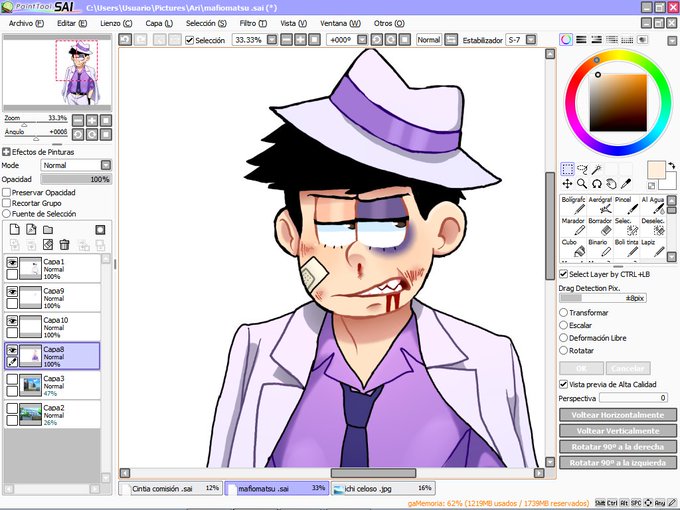Choose the Cubo bucket fill tool
680x510 pixels.
coord(573,248)
